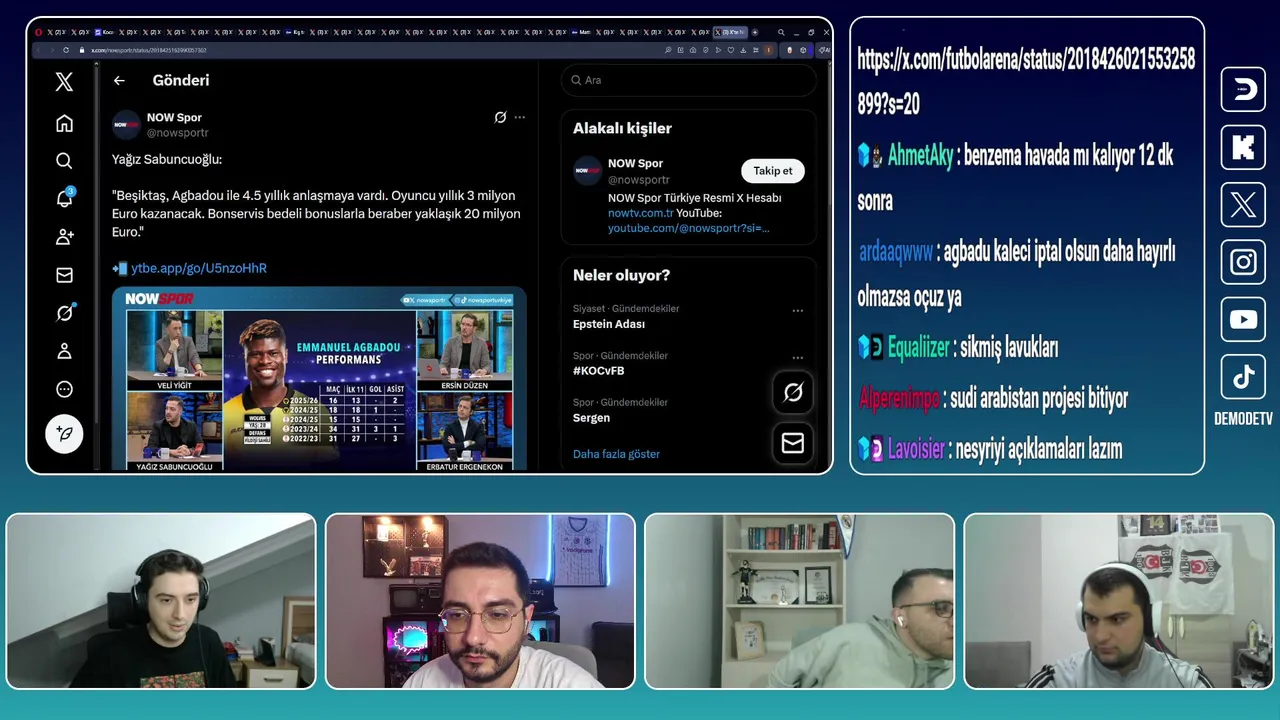Click the Alakalı kişiler heading

(622, 128)
